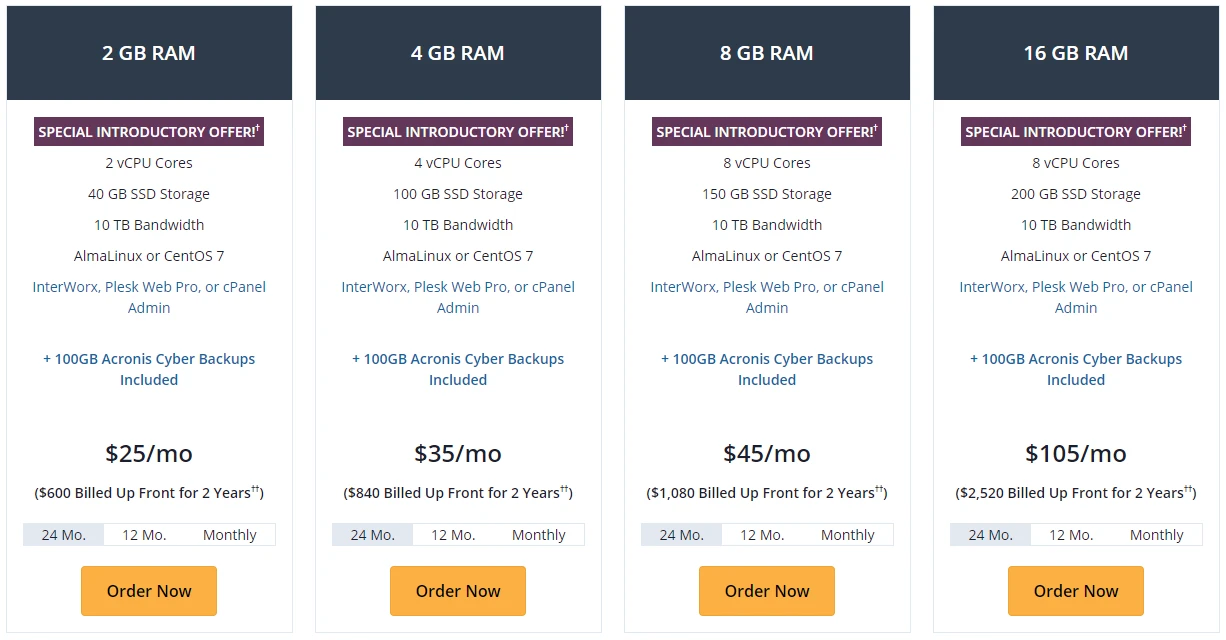Click the 2 GB RAM plan header
This screenshot has height=640, width=1226.
[x=148, y=53]
